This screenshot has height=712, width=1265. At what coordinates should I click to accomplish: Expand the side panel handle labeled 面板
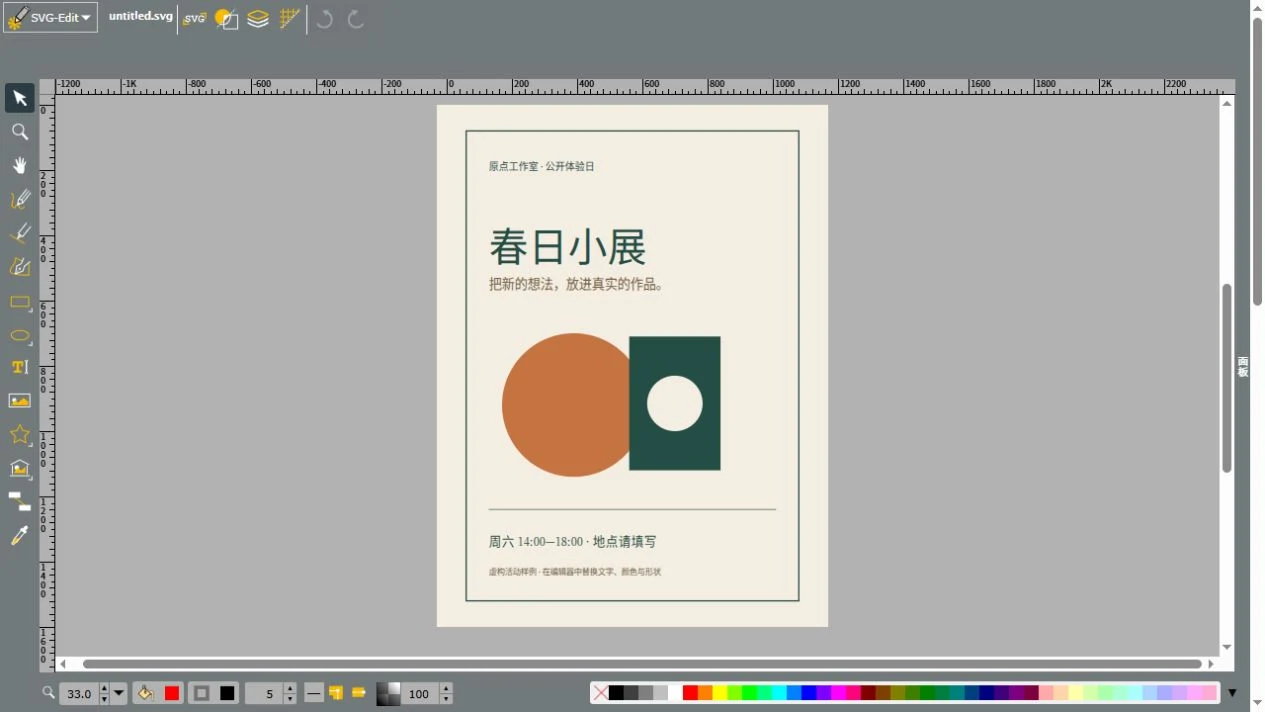click(x=1243, y=367)
